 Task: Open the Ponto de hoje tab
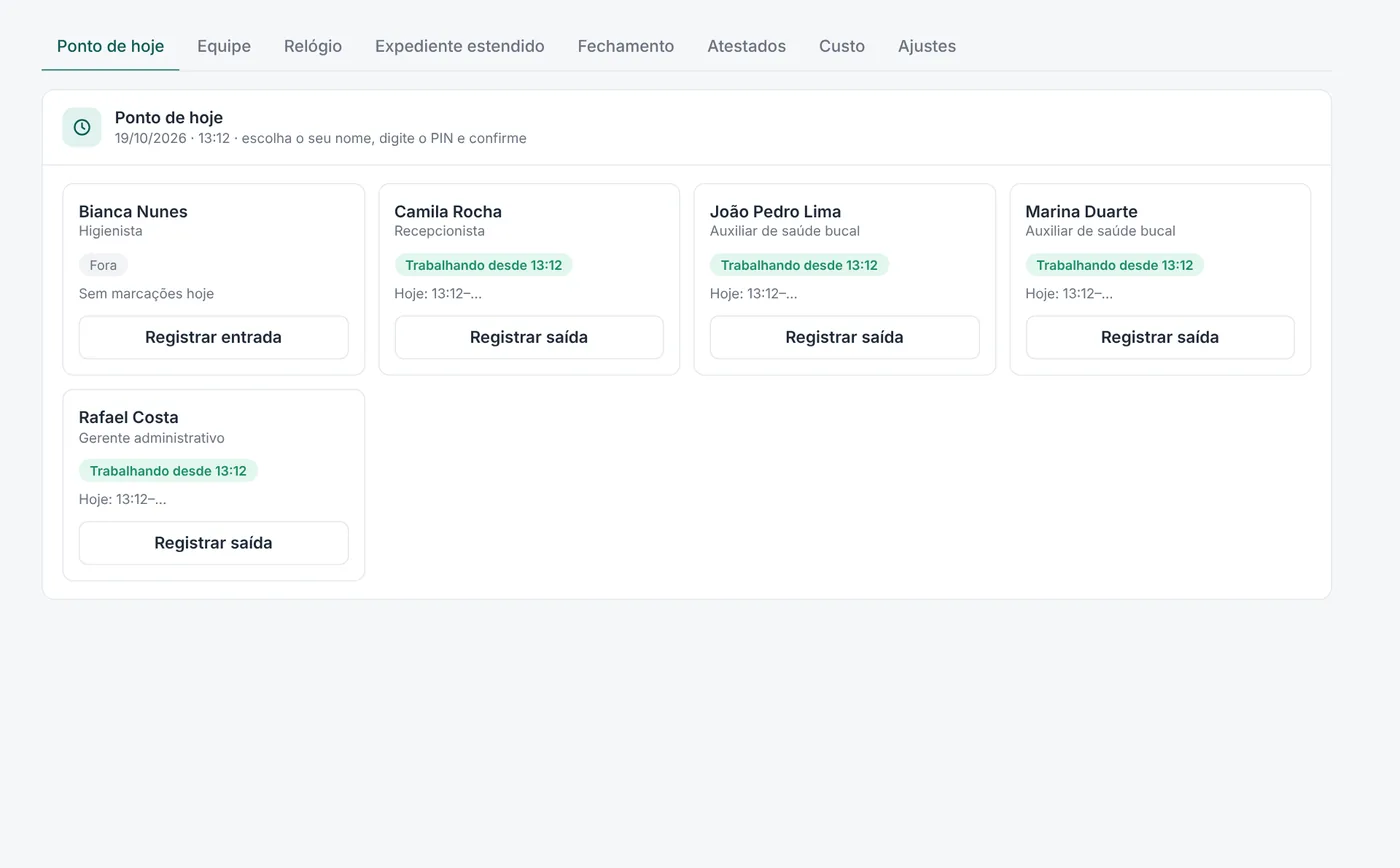110,46
